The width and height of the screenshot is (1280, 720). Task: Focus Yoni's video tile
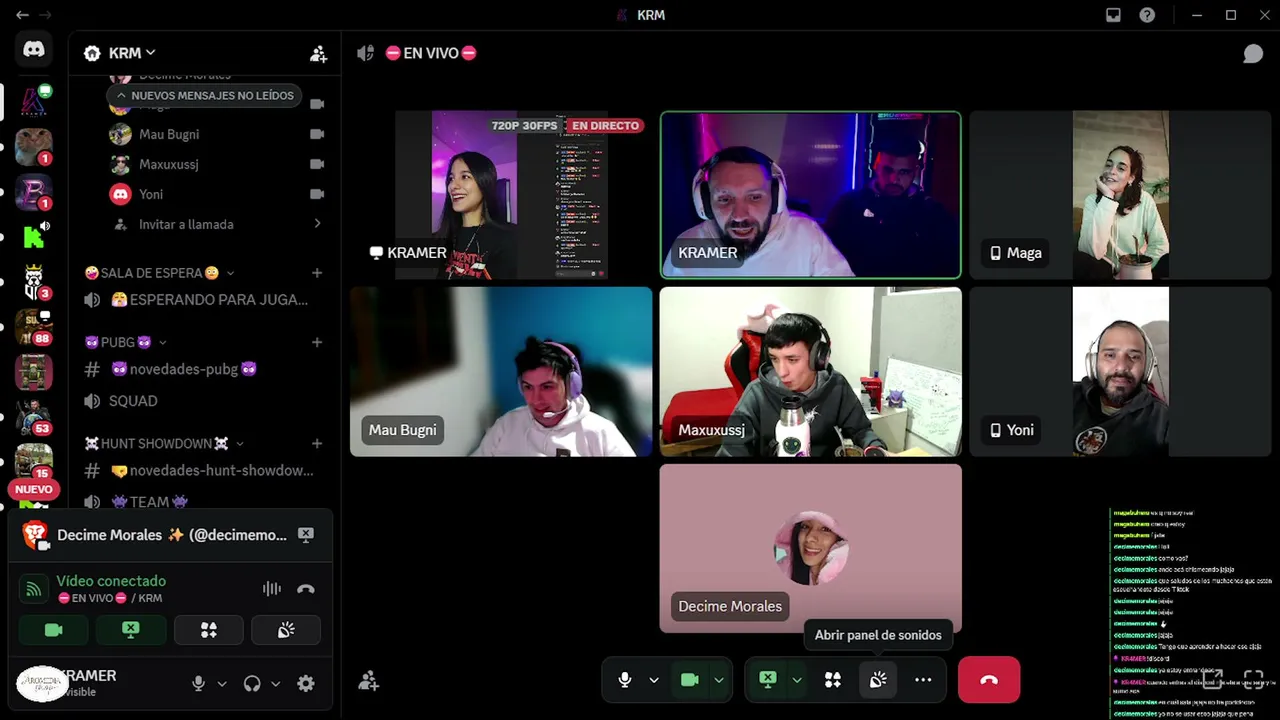click(1120, 372)
